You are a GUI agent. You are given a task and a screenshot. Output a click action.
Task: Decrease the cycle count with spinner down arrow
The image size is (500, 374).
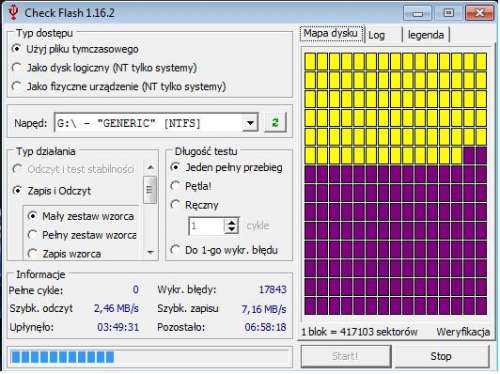click(x=231, y=230)
